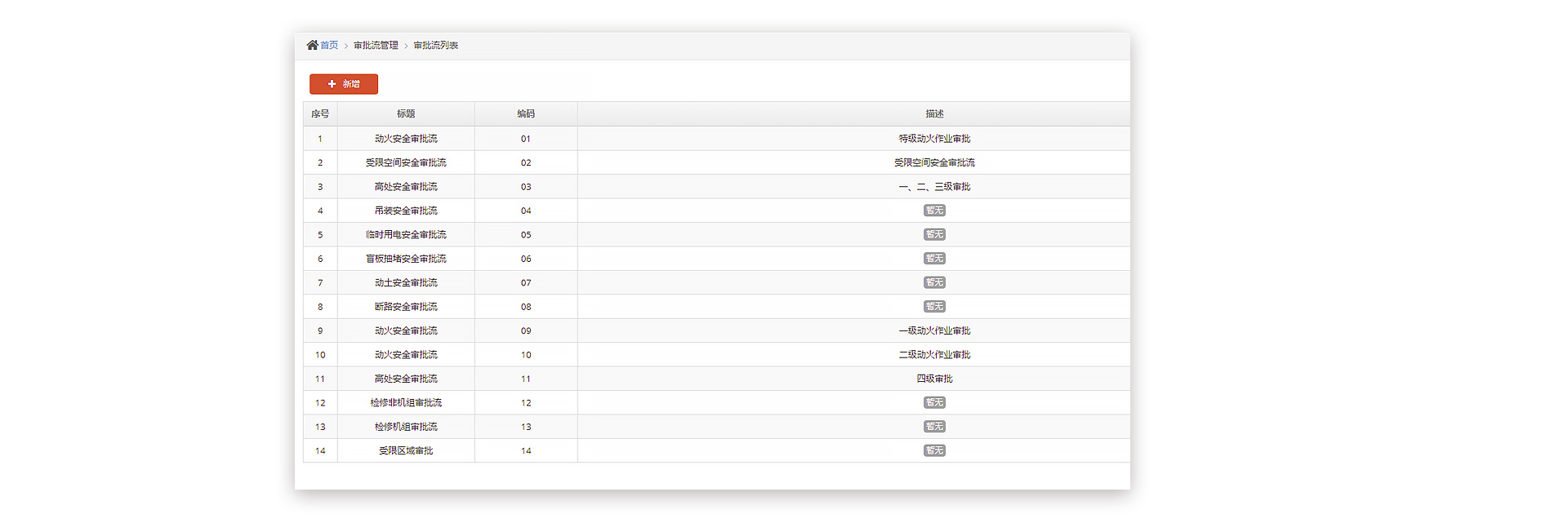Select the 四级审批 description cell
The width and height of the screenshot is (1568, 532).
pyautogui.click(x=934, y=379)
